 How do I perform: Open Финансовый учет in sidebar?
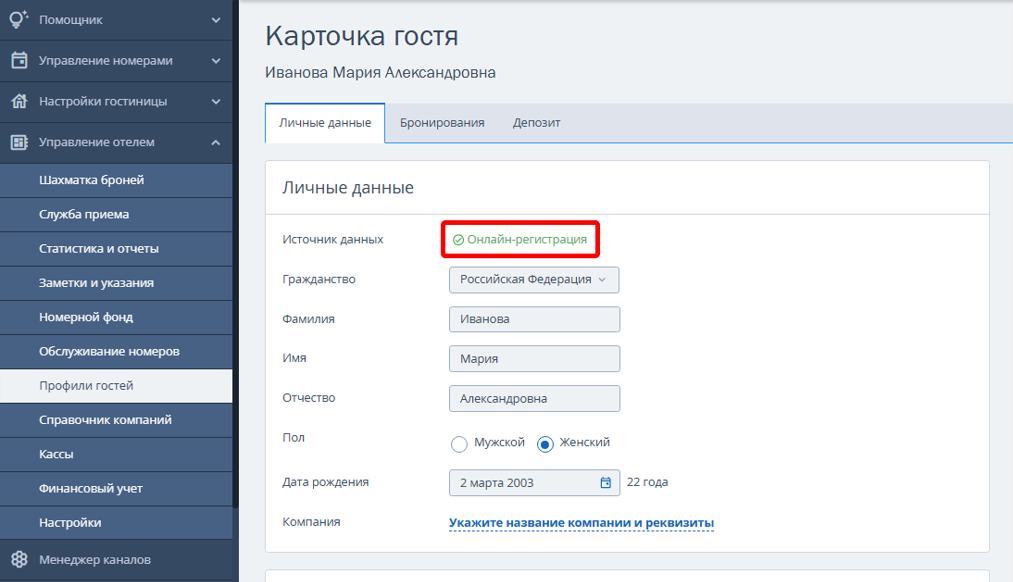[116, 488]
